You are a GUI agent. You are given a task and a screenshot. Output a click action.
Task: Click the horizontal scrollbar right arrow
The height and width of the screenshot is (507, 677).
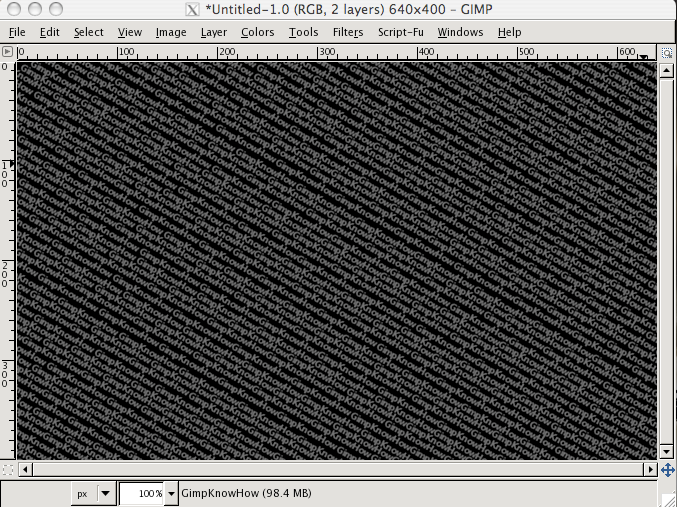(x=650, y=469)
